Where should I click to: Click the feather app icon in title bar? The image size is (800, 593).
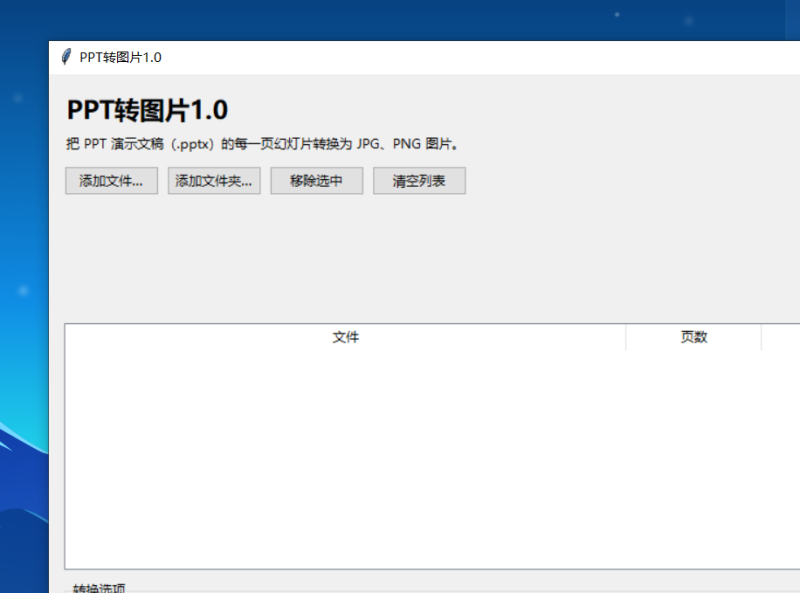tap(66, 57)
